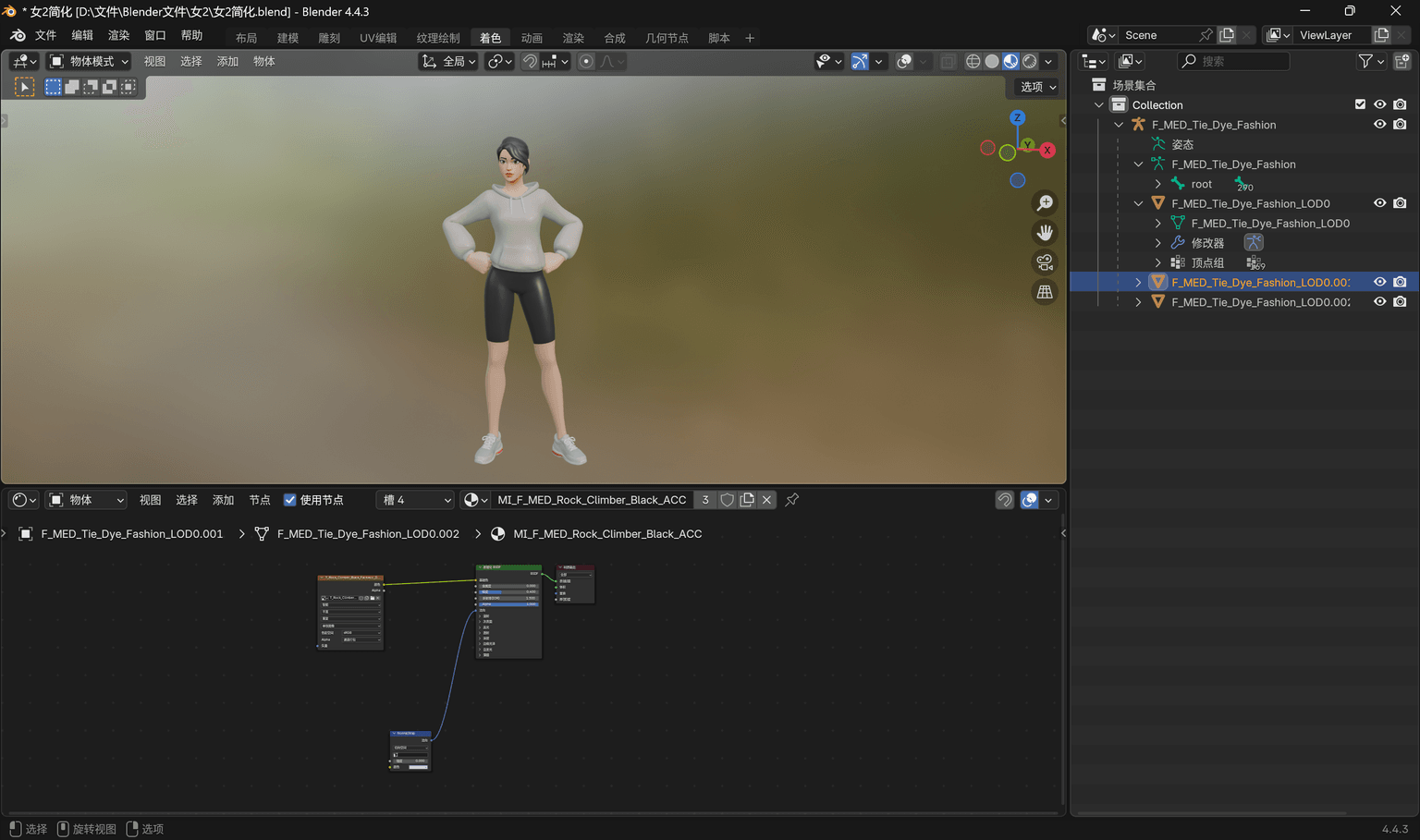The height and width of the screenshot is (840, 1420).
Task: Select rendered viewport shading
Action: (x=1030, y=61)
